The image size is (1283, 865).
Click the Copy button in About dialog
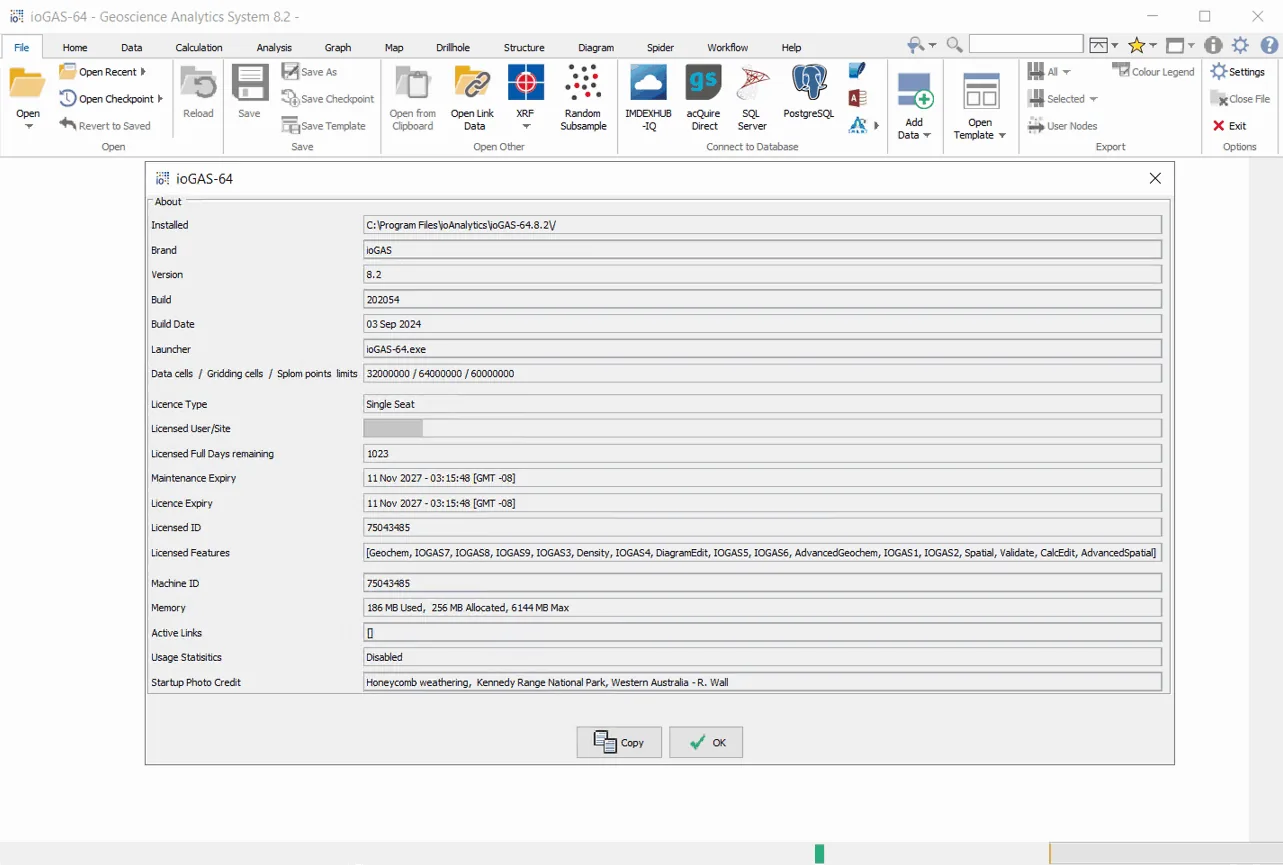tap(619, 742)
